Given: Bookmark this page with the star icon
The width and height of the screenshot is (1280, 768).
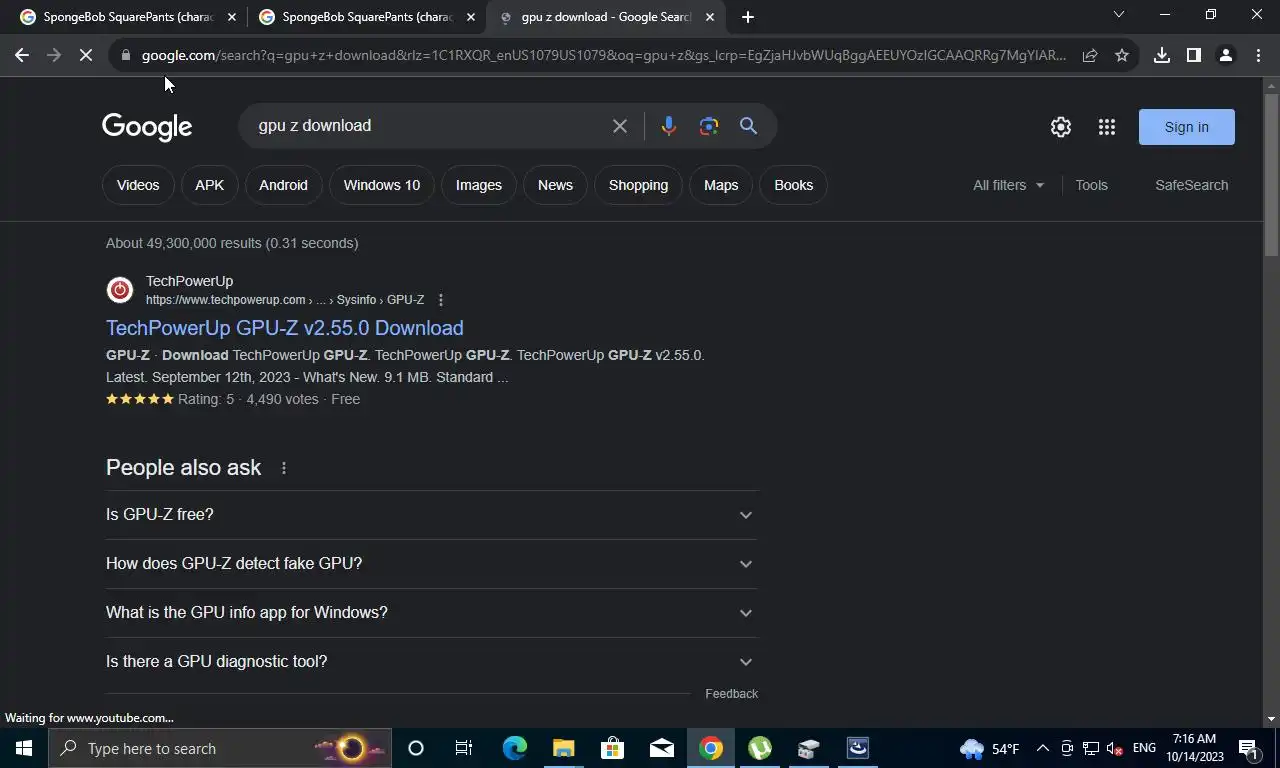Looking at the screenshot, I should click(x=1122, y=56).
